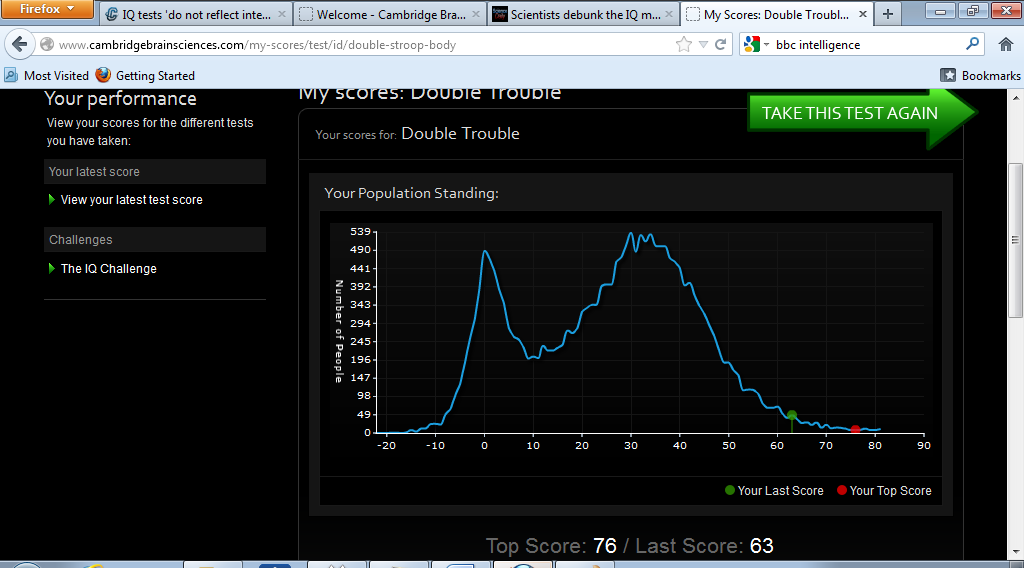Close the Scientists debunk the IQ tab
The width and height of the screenshot is (1024, 568).
(x=669, y=14)
